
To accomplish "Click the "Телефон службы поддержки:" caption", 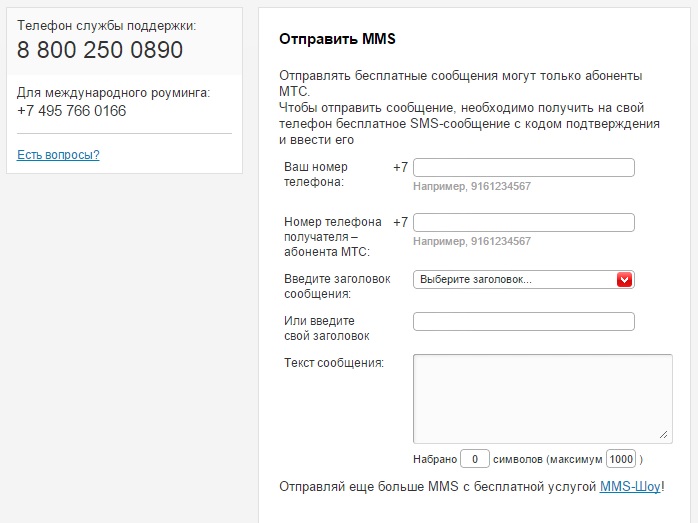I will pos(106,25).
